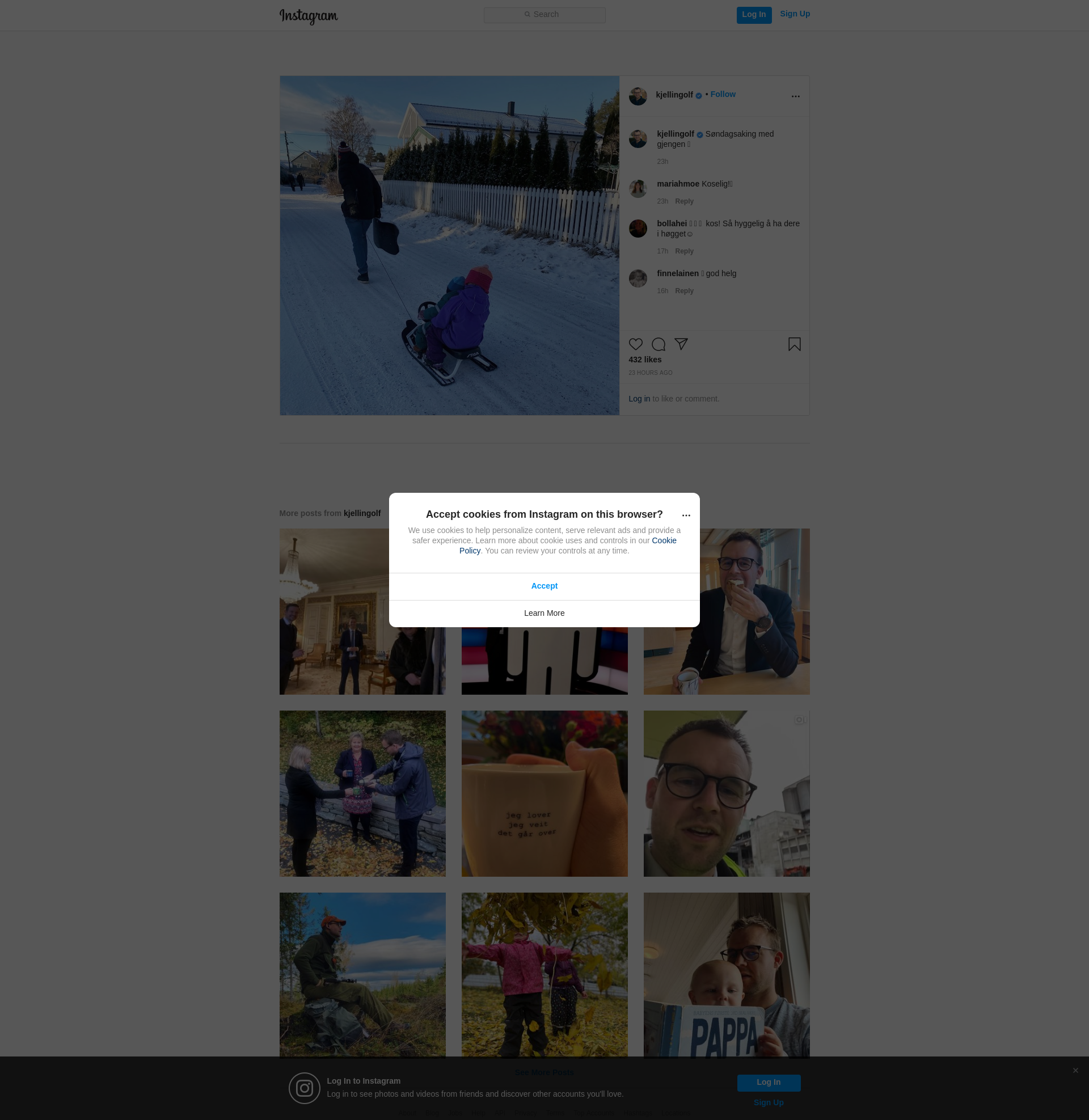Click bollahei username in comments
The width and height of the screenshot is (1089, 1120).
[x=672, y=224]
